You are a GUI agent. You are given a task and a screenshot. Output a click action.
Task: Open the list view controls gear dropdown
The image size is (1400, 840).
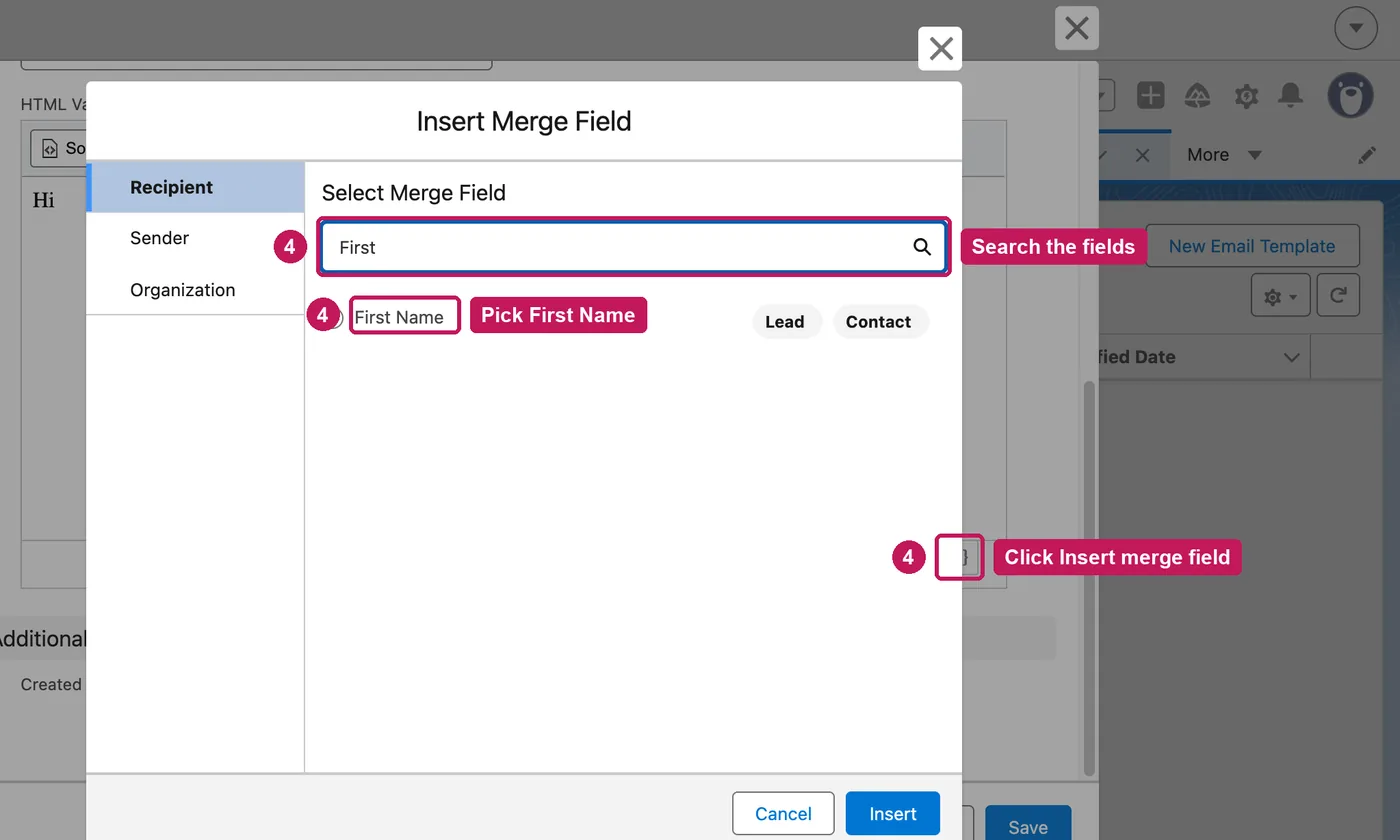click(1280, 296)
